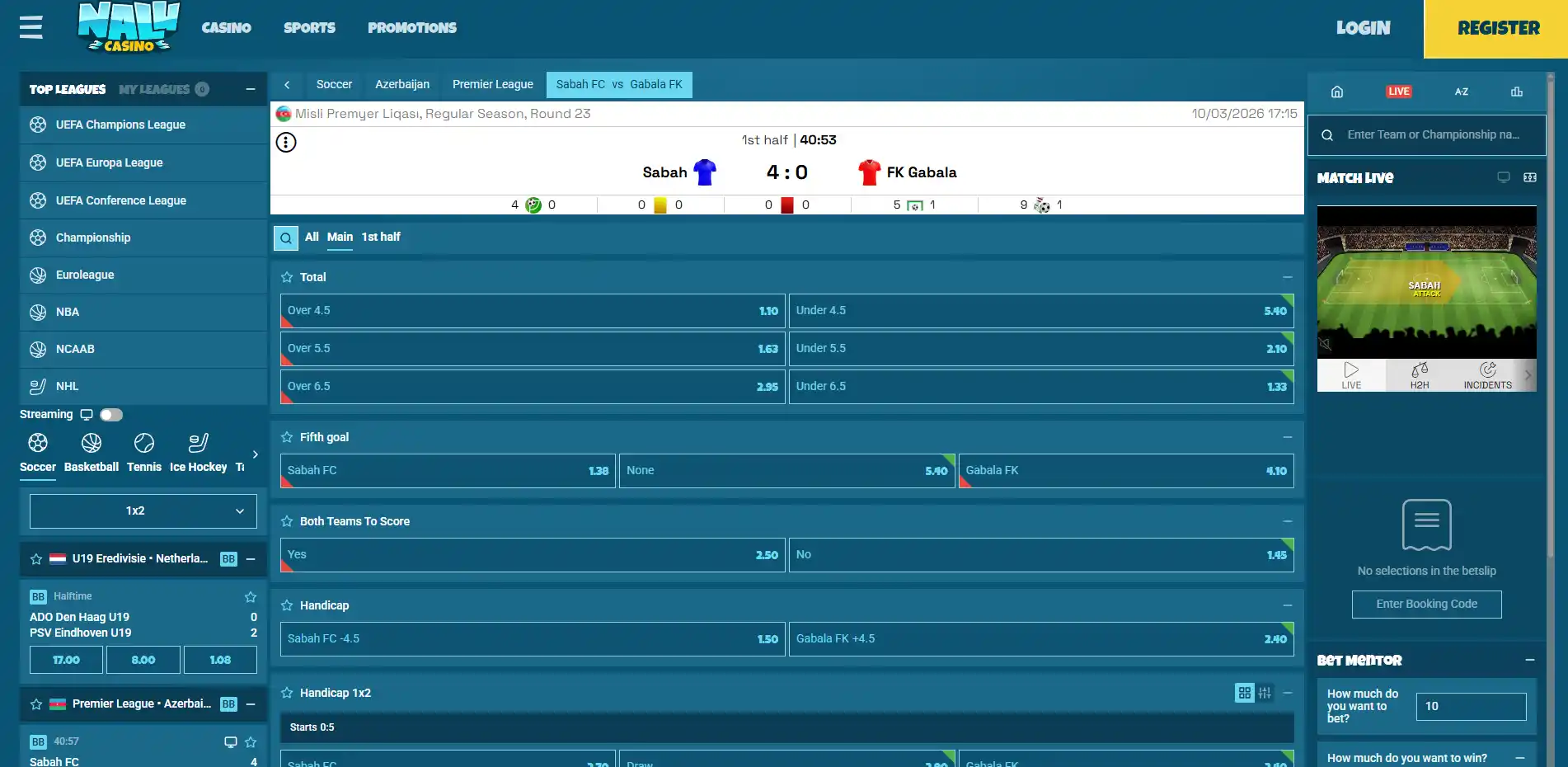Open the market search magnifier icon
This screenshot has width=1568, height=767.
(x=286, y=238)
